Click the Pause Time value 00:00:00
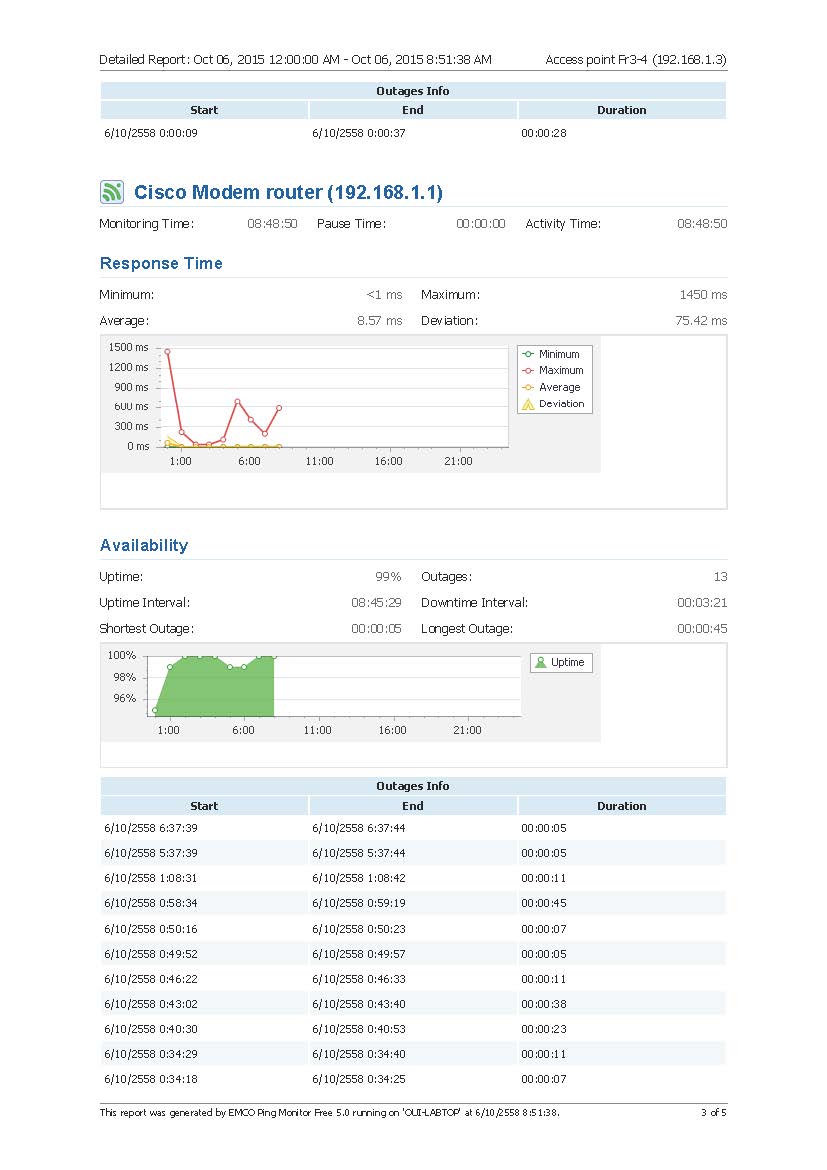Viewport: 827px width, 1170px height. [481, 224]
